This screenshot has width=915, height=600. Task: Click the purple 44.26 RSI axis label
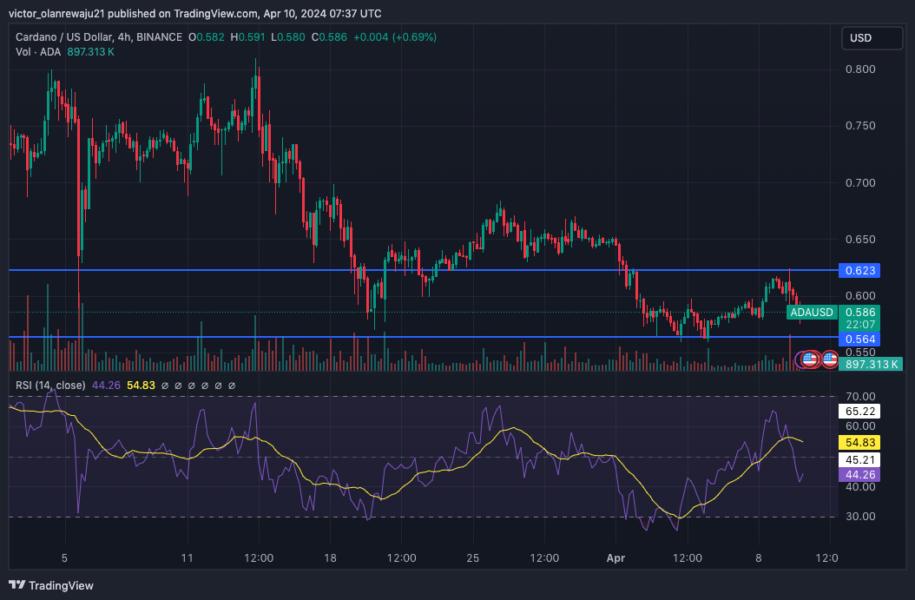[x=859, y=475]
